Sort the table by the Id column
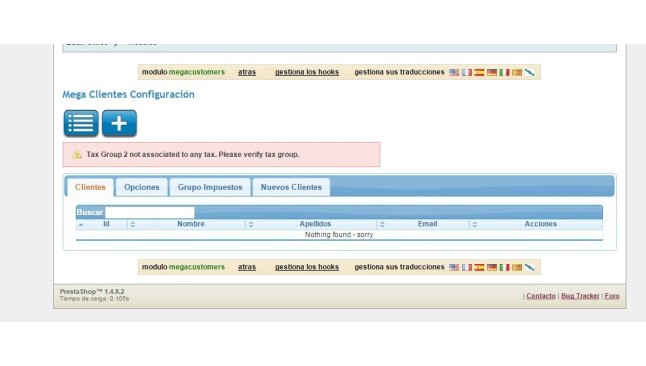The width and height of the screenshot is (646, 366). [102, 224]
